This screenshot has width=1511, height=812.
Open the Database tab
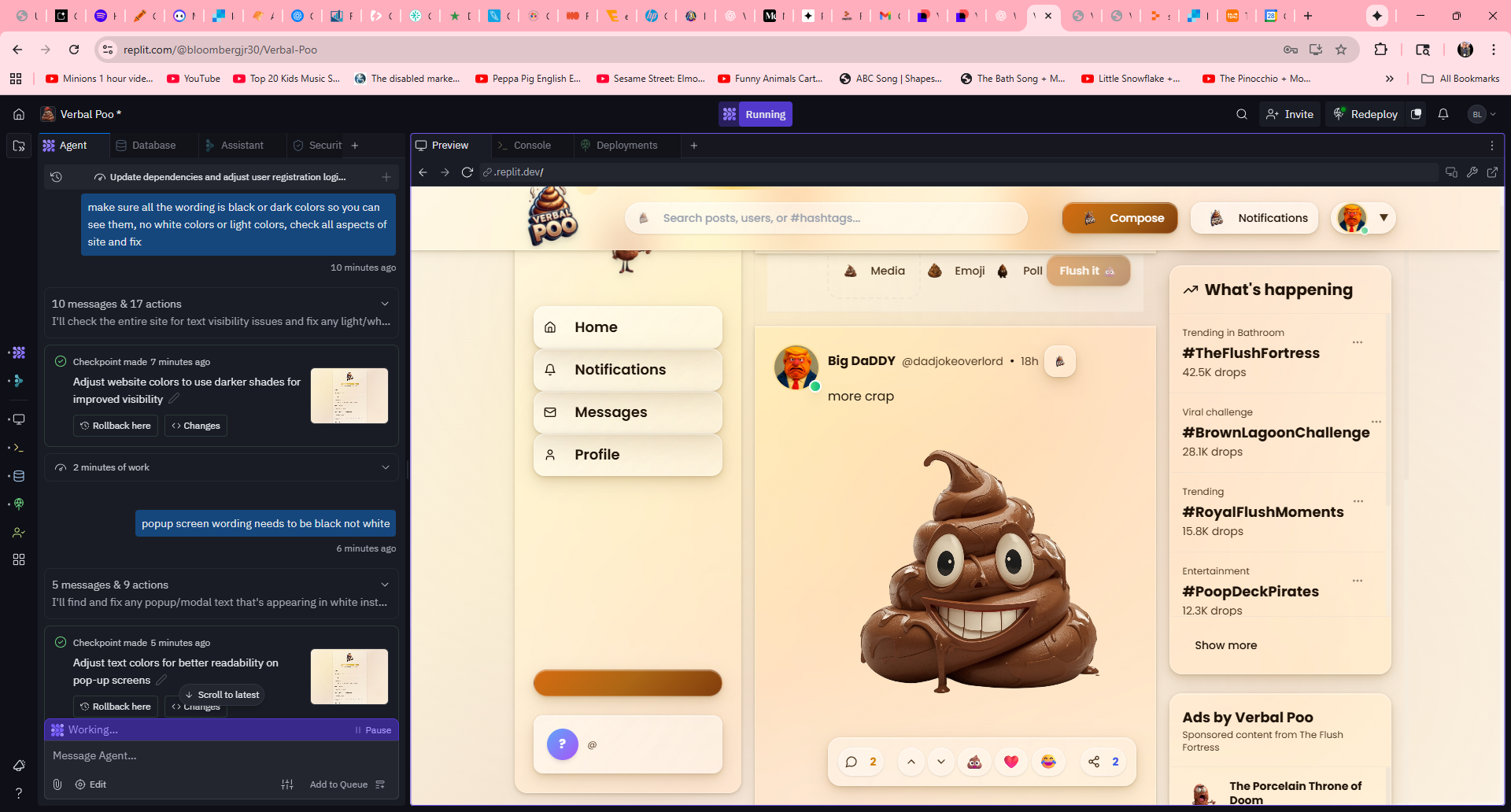[x=153, y=146]
